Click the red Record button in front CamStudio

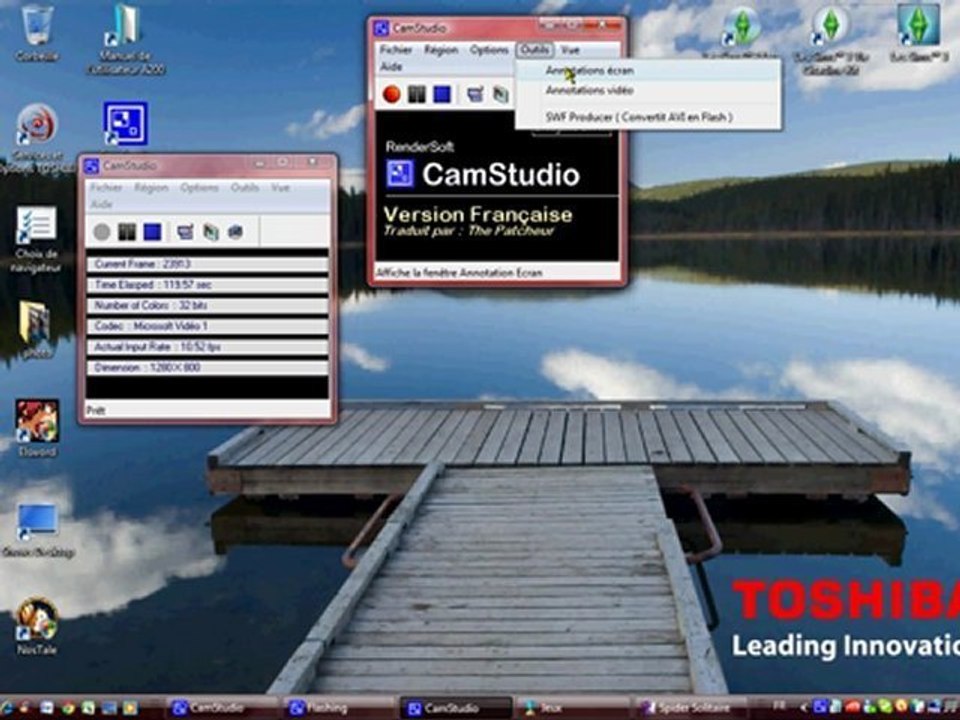click(392, 94)
